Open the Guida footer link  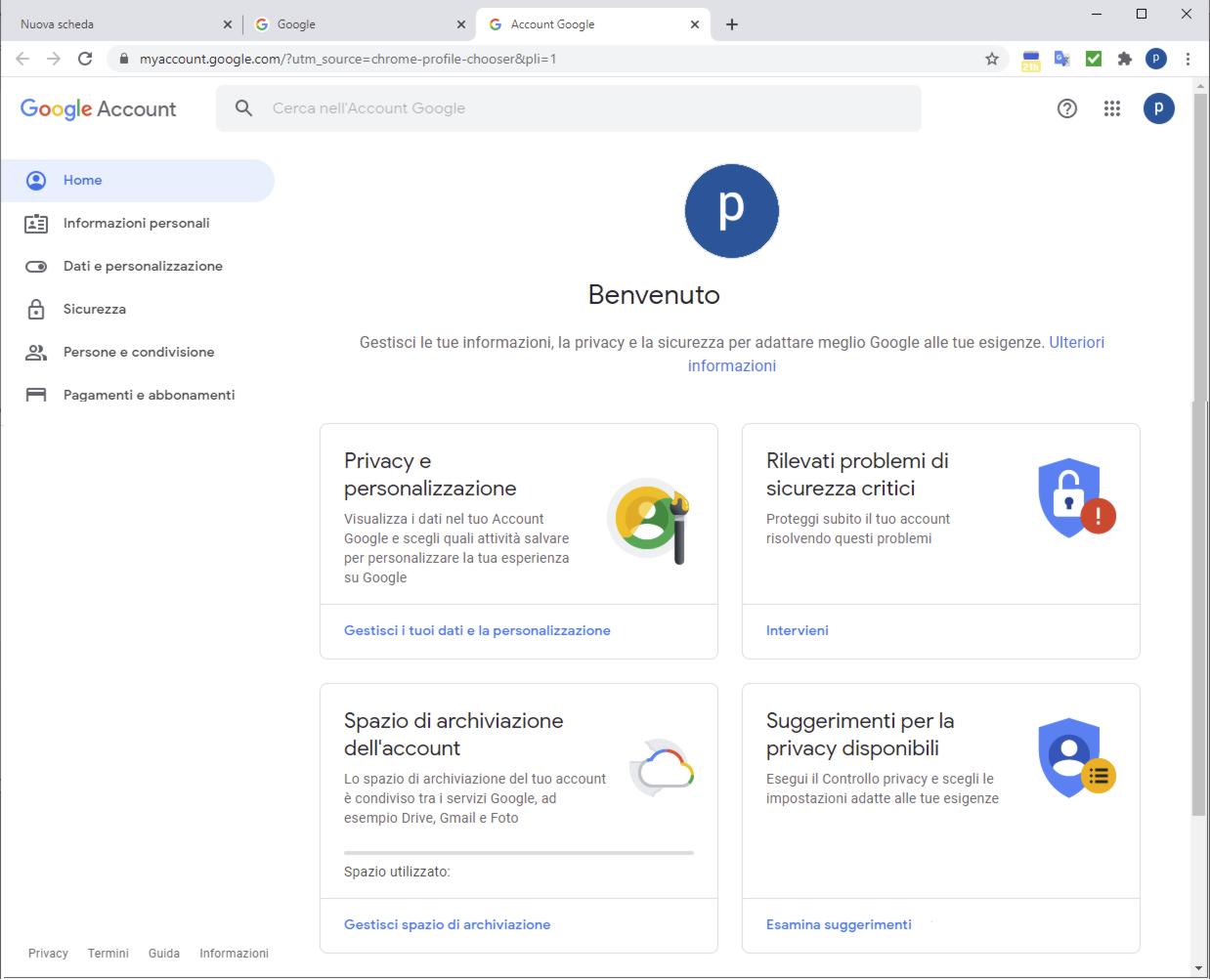(164, 954)
